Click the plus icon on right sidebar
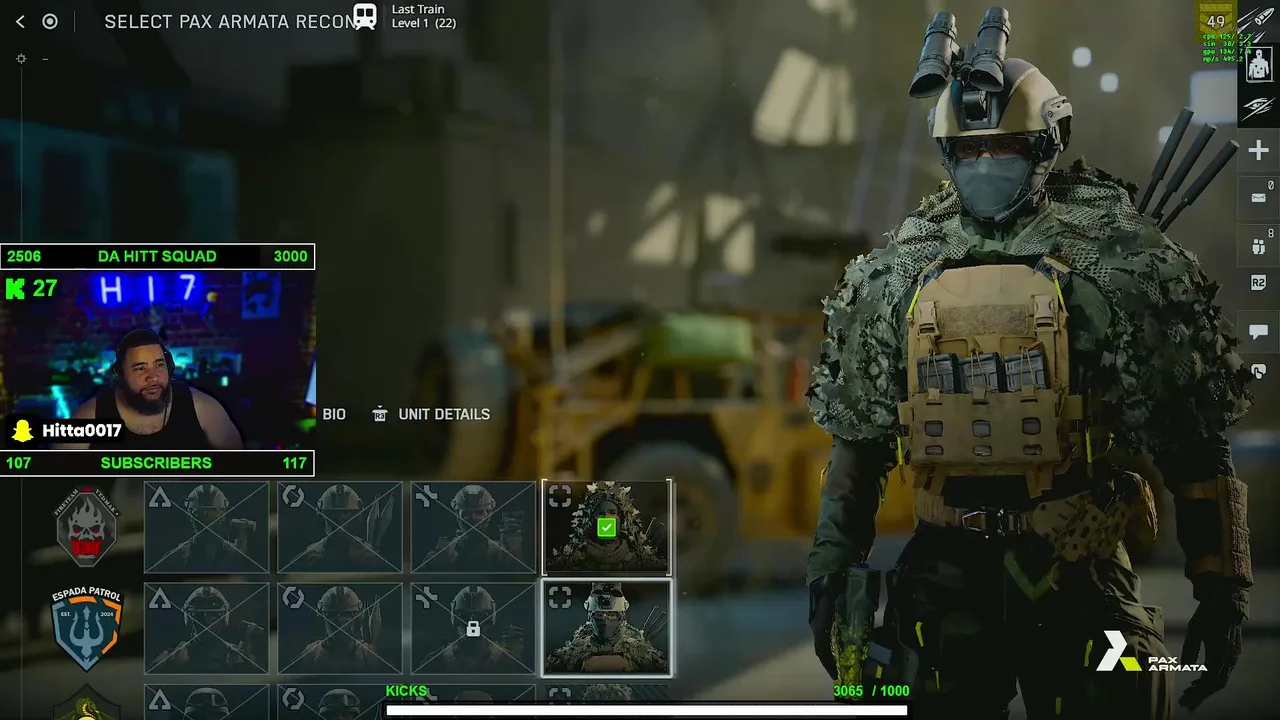This screenshot has height=720, width=1280. coord(1258,150)
